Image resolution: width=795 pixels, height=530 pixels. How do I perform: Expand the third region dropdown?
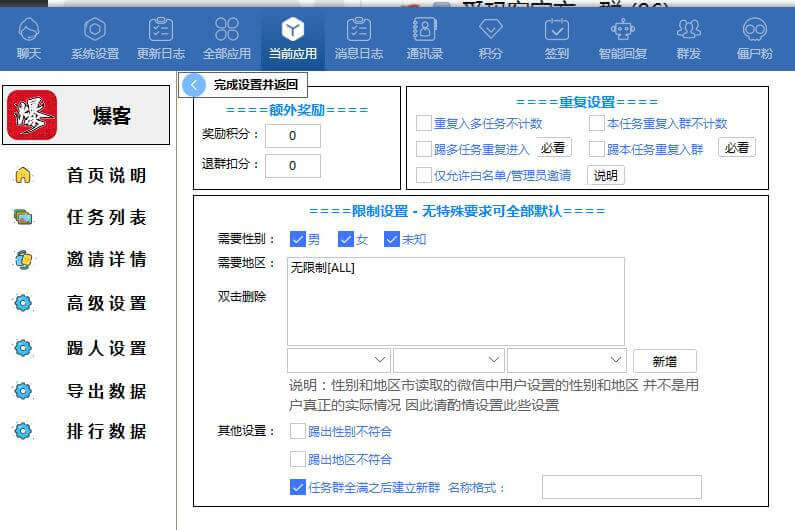pyautogui.click(x=566, y=360)
